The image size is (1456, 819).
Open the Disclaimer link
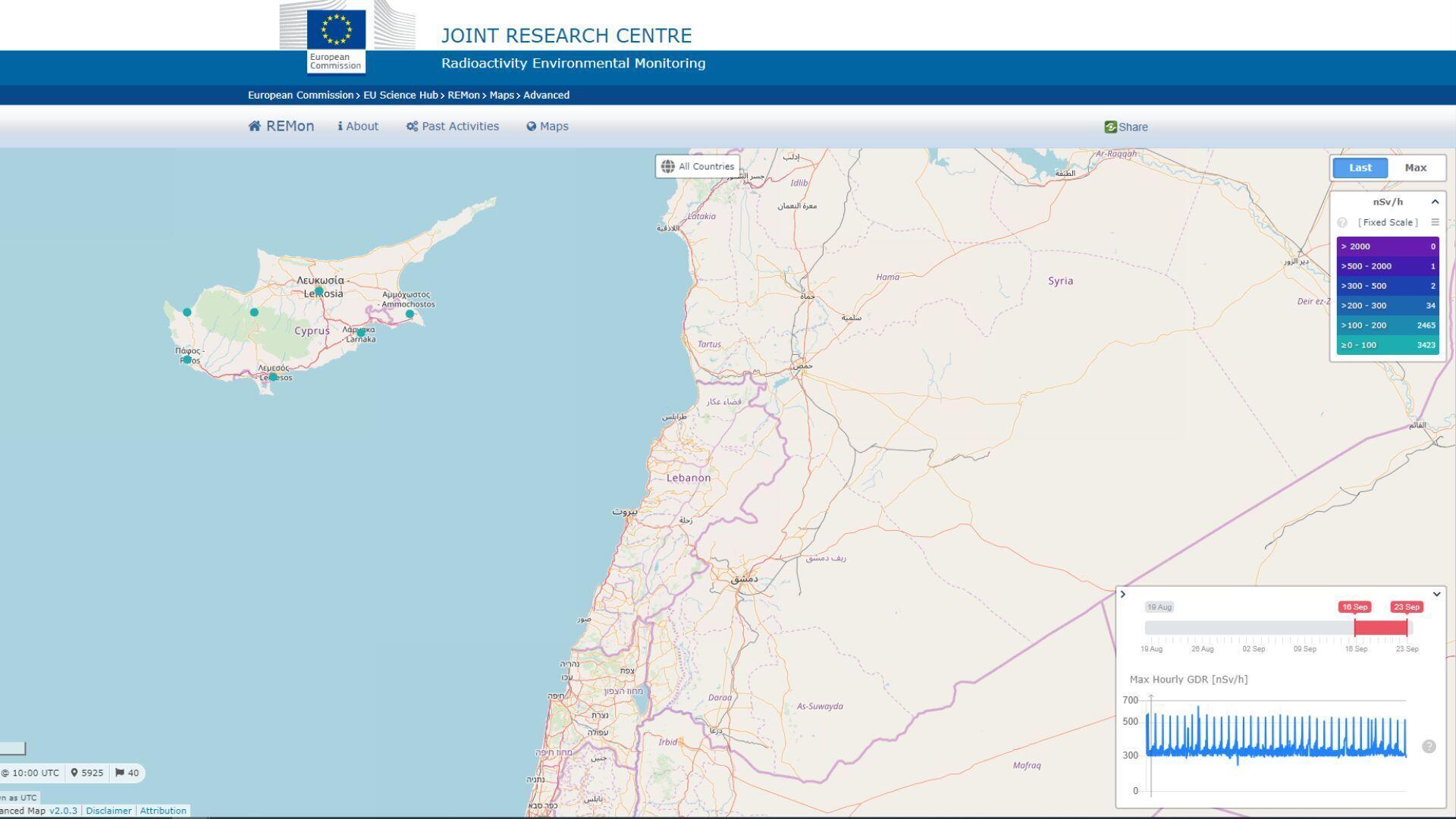pyautogui.click(x=108, y=811)
